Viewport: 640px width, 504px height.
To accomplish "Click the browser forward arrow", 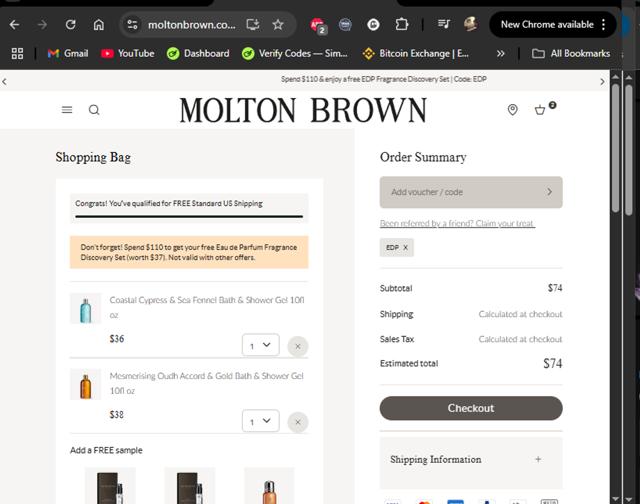I will click(42, 25).
